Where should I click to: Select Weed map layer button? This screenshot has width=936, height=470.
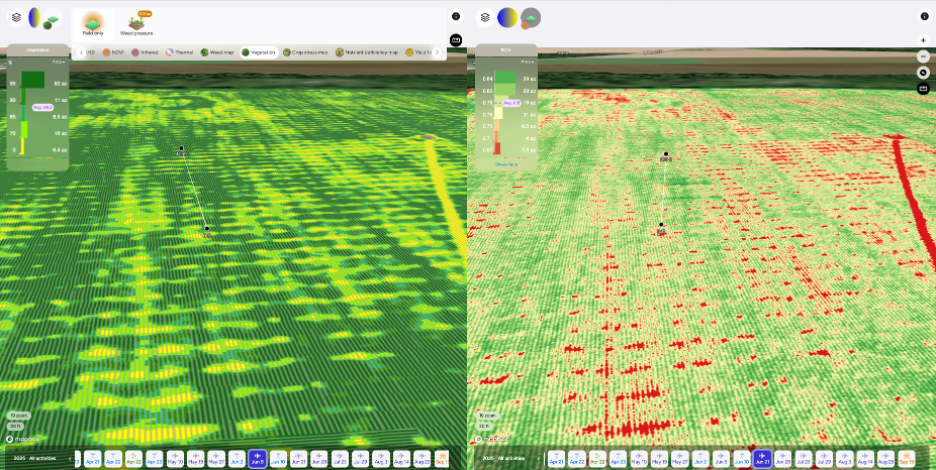[x=217, y=52]
